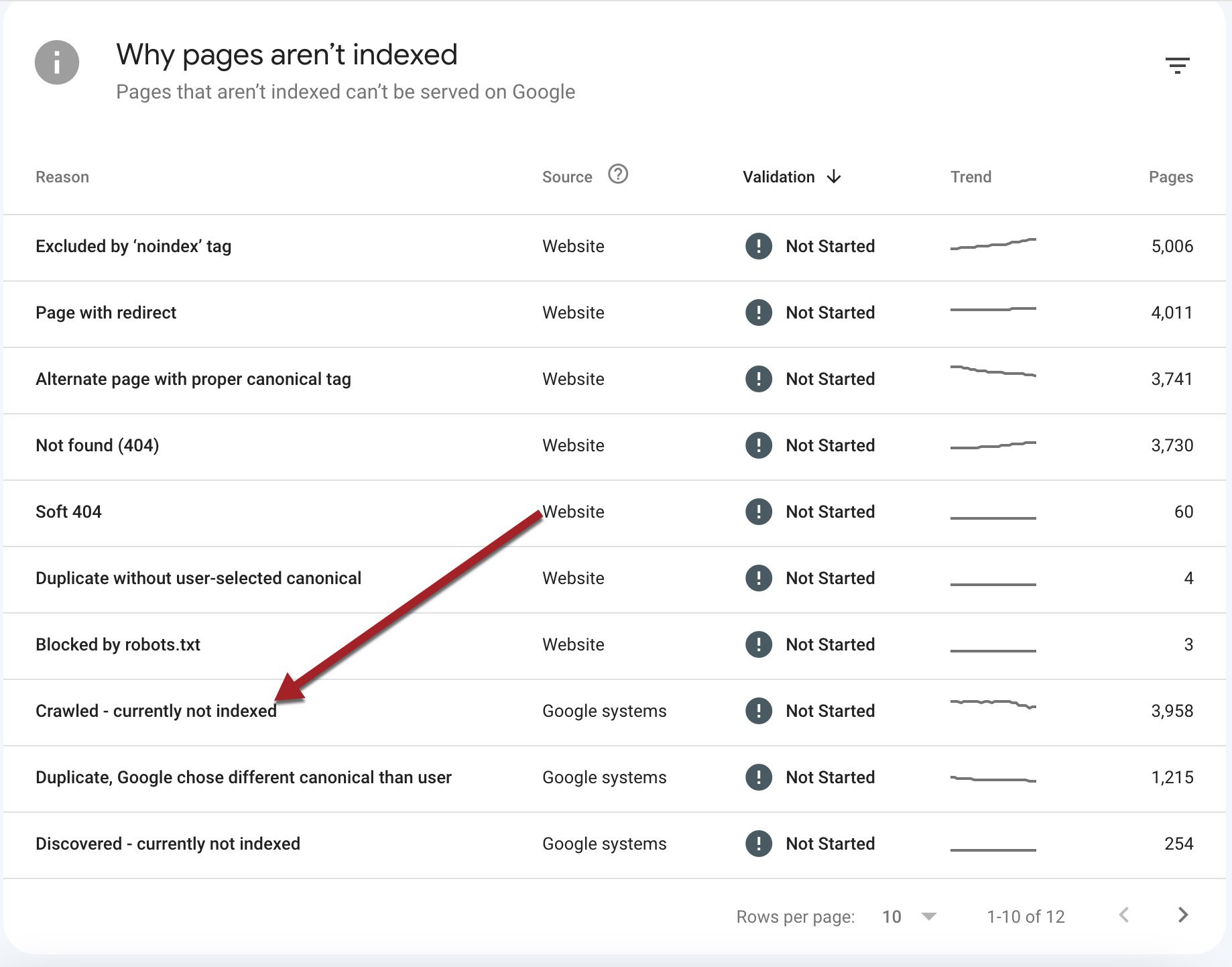Click the Trend column header
Image resolution: width=1232 pixels, height=967 pixels.
970,177
